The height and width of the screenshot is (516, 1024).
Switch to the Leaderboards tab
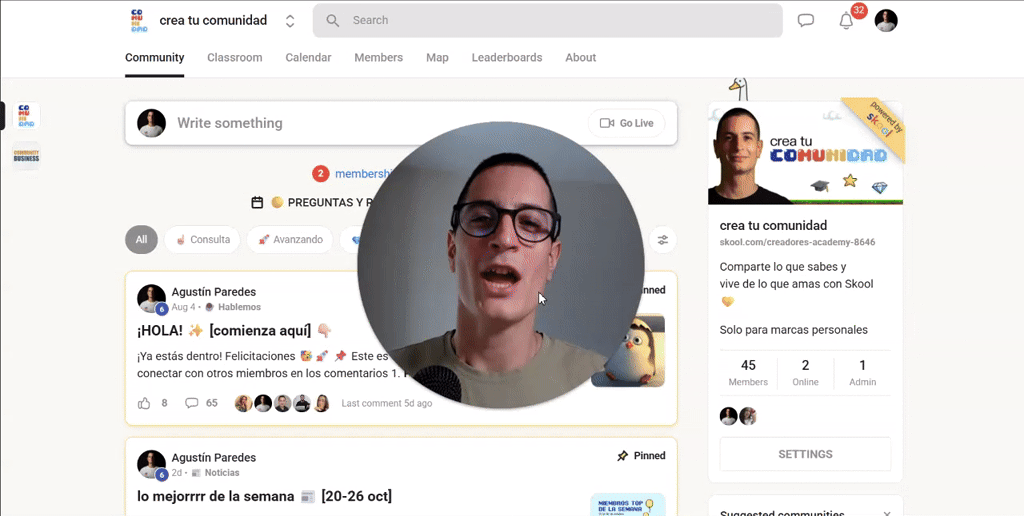pyautogui.click(x=507, y=57)
